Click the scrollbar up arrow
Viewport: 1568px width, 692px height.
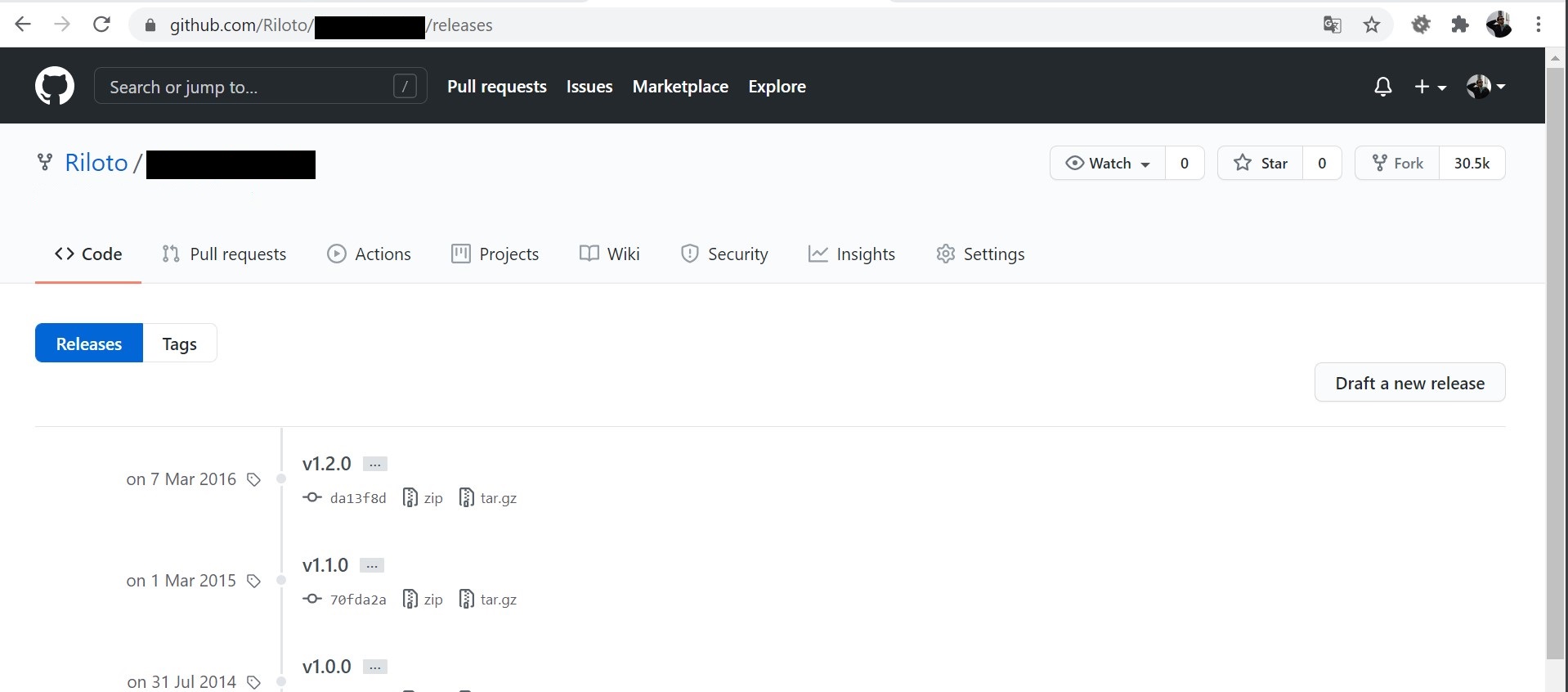pyautogui.click(x=1556, y=58)
